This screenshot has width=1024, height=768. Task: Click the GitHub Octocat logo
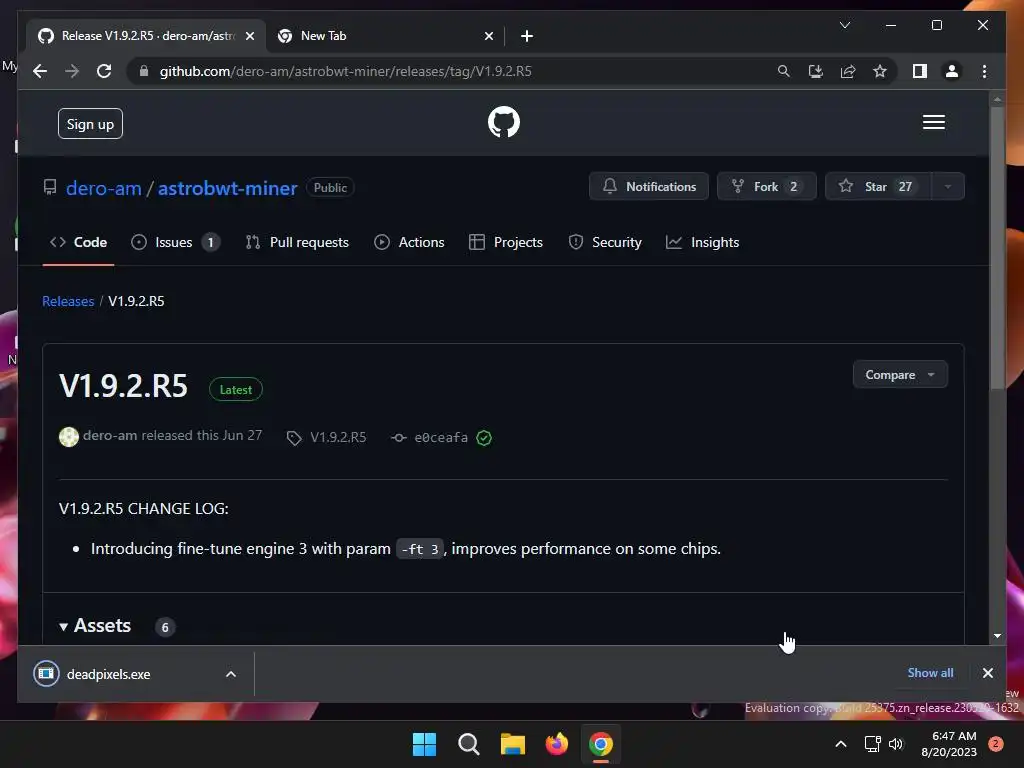[504, 122]
